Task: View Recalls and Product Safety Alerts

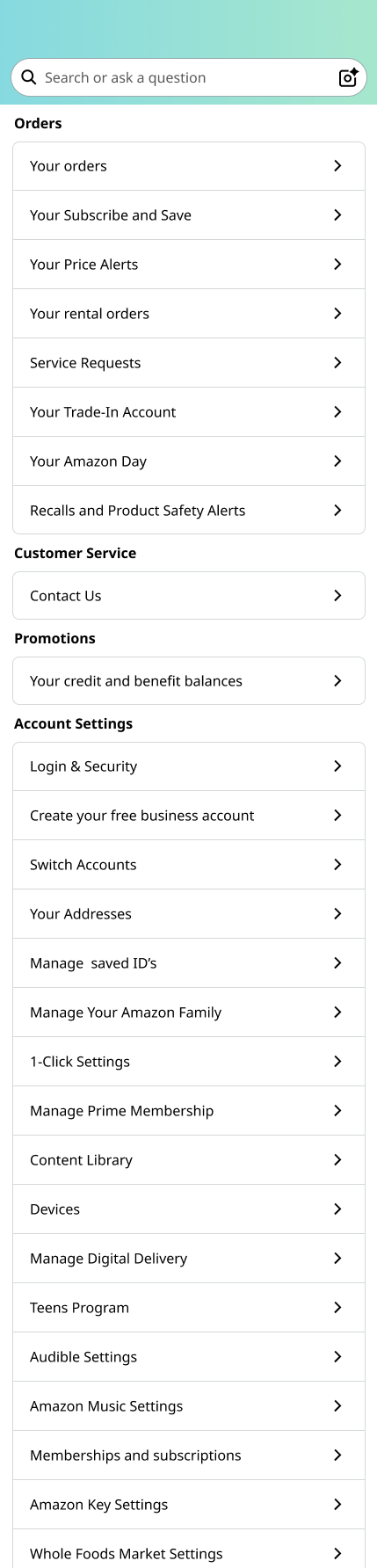Action: 189,511
